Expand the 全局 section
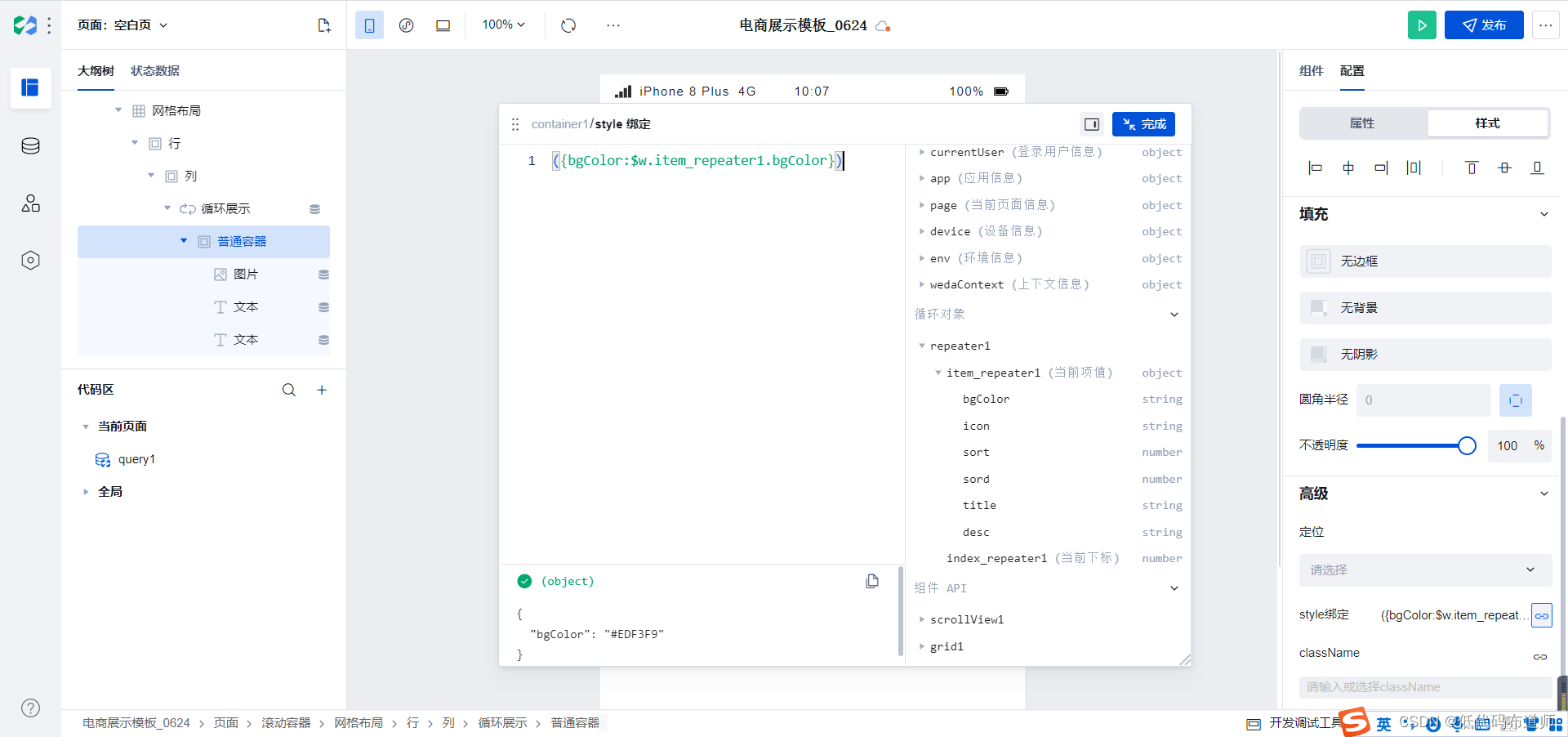The image size is (1568, 737). tap(86, 492)
